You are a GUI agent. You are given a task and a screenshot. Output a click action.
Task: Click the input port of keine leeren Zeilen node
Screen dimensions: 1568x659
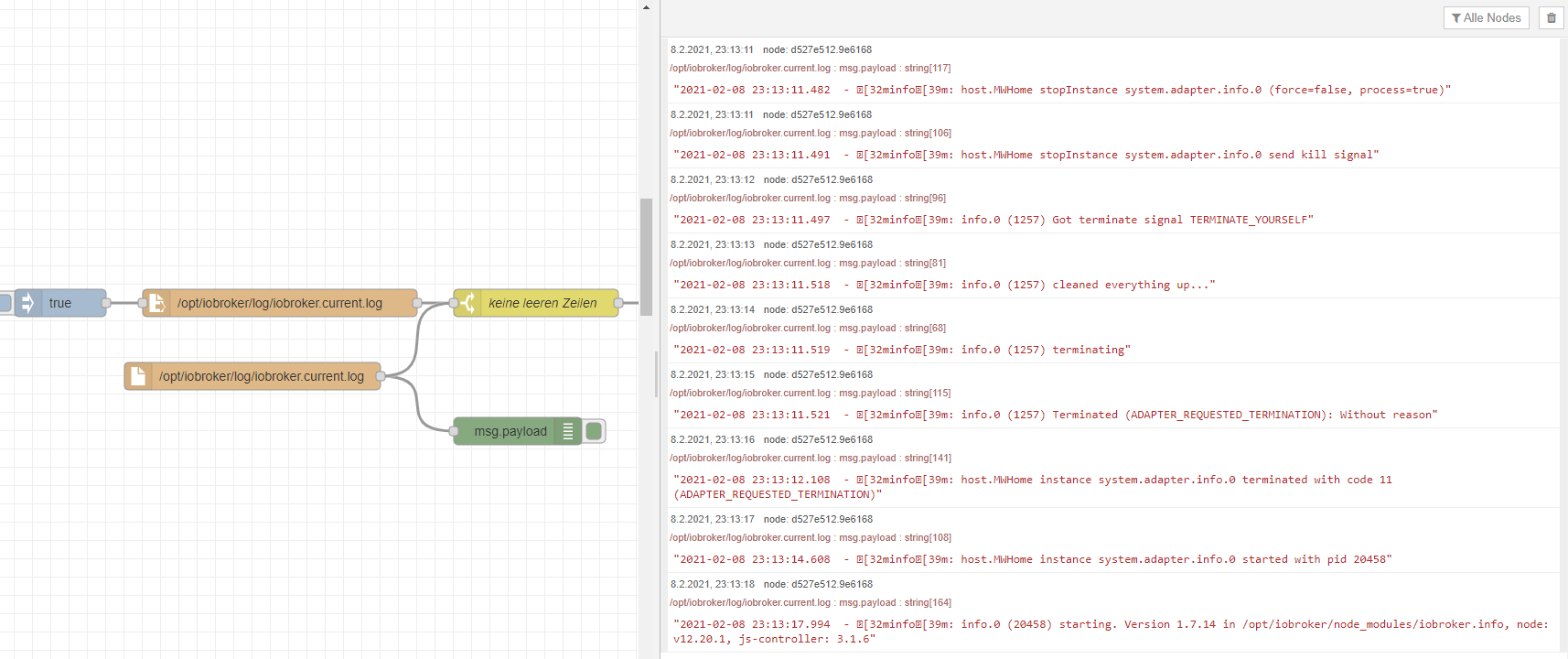pyautogui.click(x=454, y=303)
